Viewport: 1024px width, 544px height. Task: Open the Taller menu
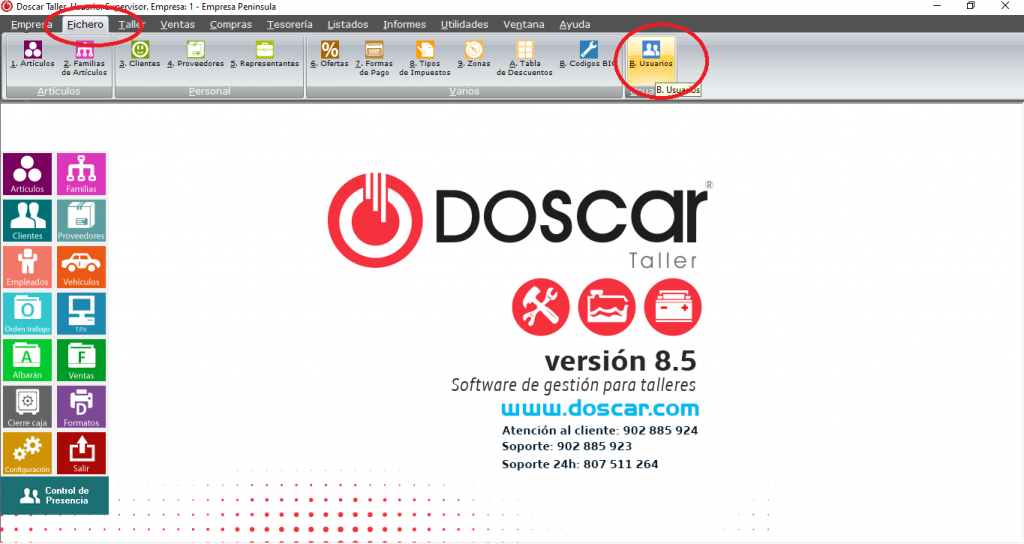click(x=131, y=24)
